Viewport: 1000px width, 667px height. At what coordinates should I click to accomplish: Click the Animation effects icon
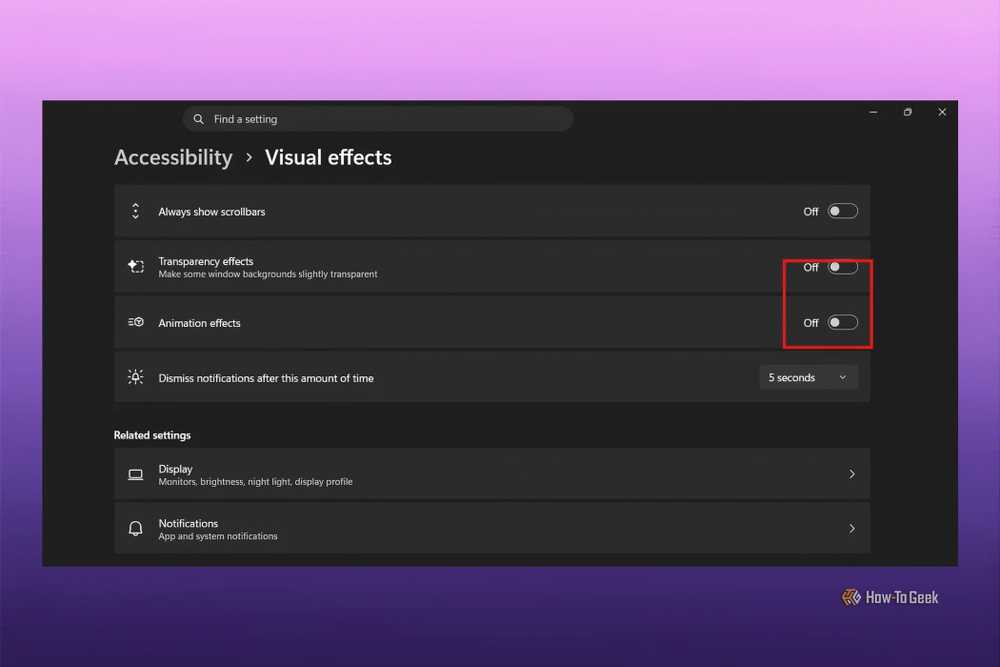coord(135,322)
